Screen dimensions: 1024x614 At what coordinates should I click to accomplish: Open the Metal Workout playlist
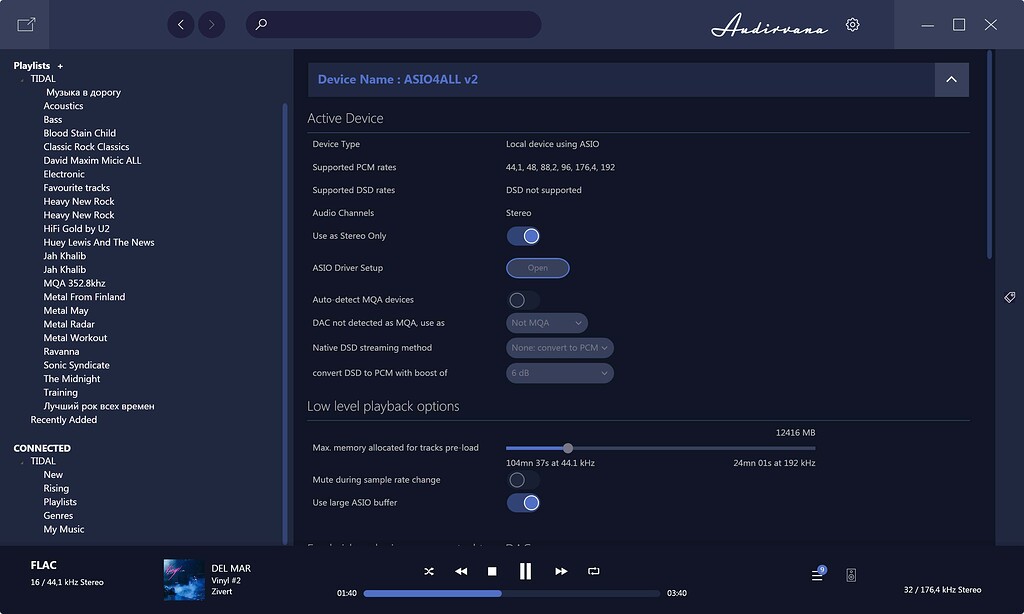[x=75, y=338]
